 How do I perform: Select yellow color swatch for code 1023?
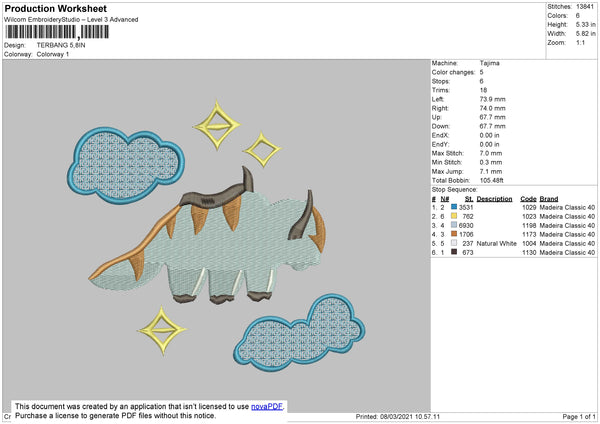(454, 216)
